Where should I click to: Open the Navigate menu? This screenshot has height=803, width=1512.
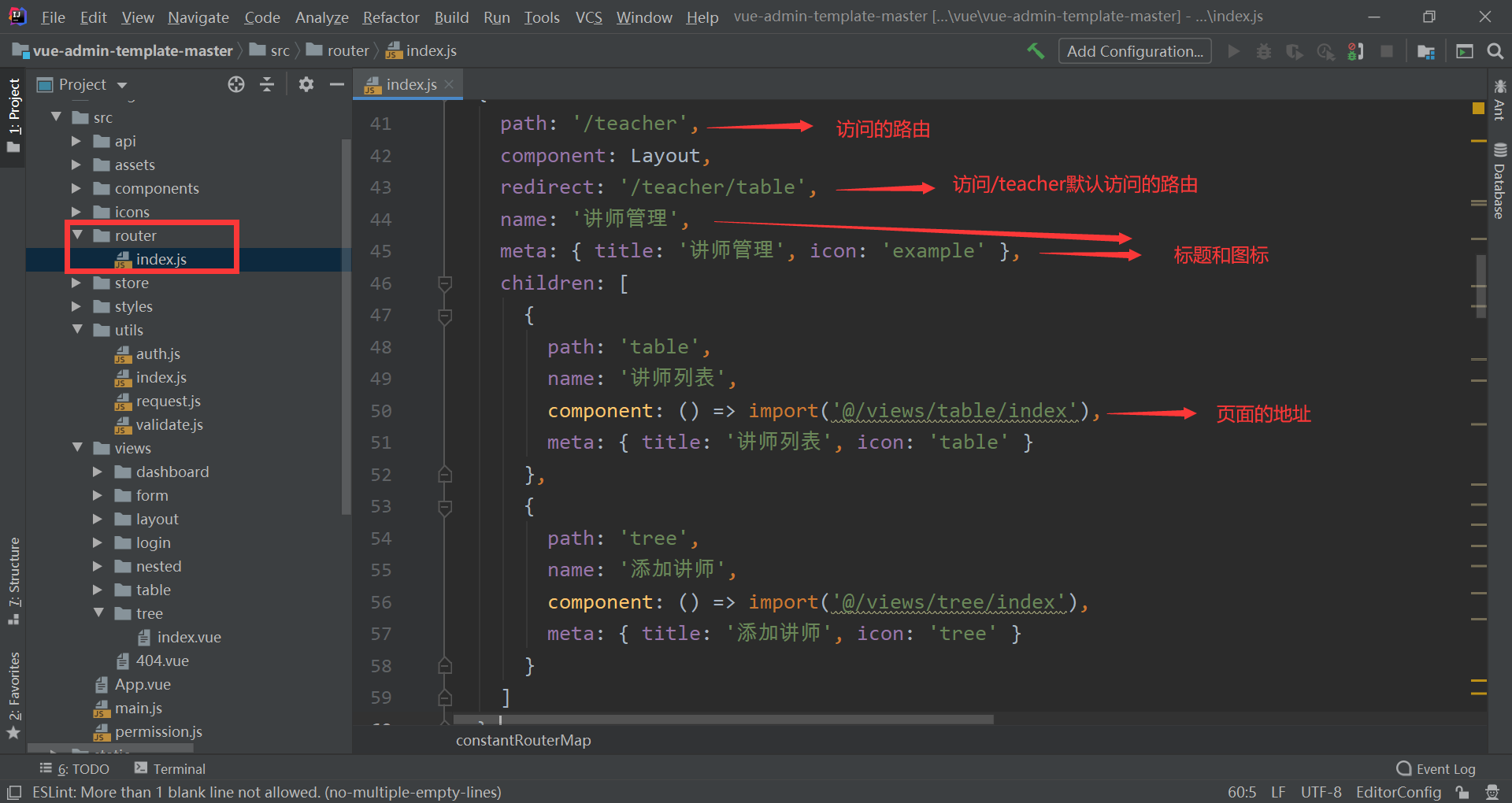click(198, 17)
